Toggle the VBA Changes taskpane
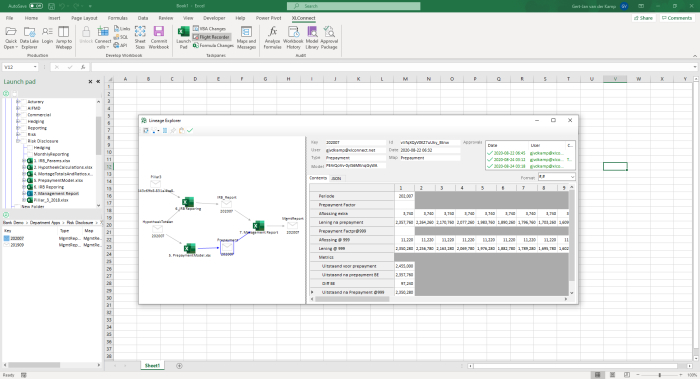This screenshot has width=700, height=379. point(209,29)
